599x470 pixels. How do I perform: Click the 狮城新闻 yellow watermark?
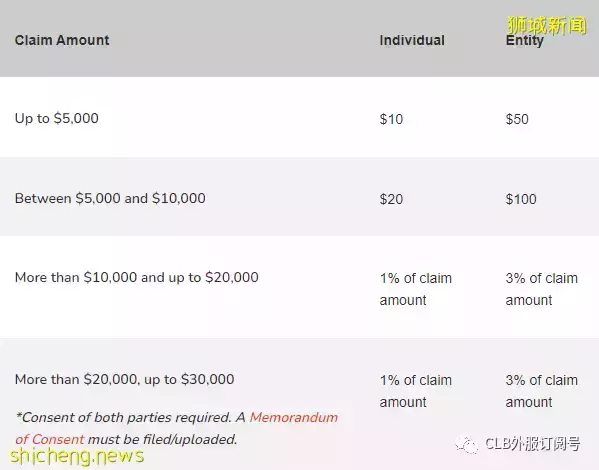546,25
